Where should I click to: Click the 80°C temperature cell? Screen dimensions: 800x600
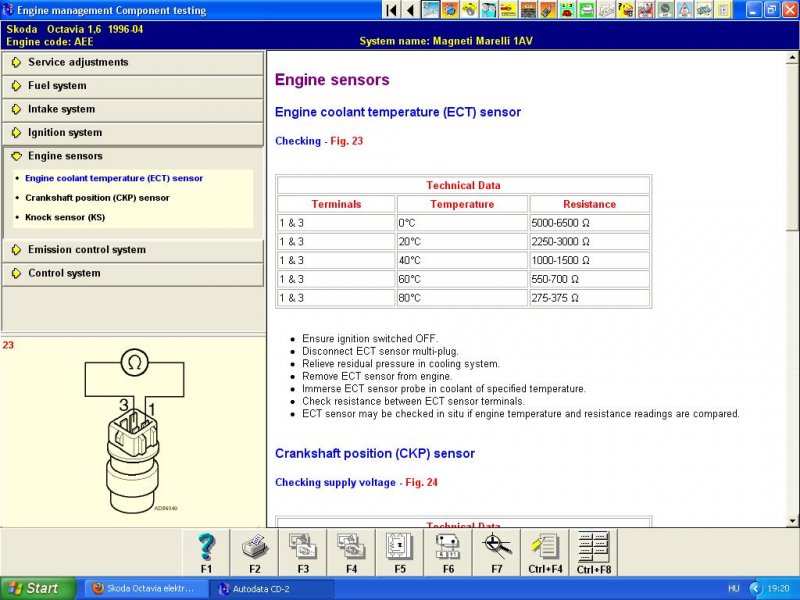point(462,298)
